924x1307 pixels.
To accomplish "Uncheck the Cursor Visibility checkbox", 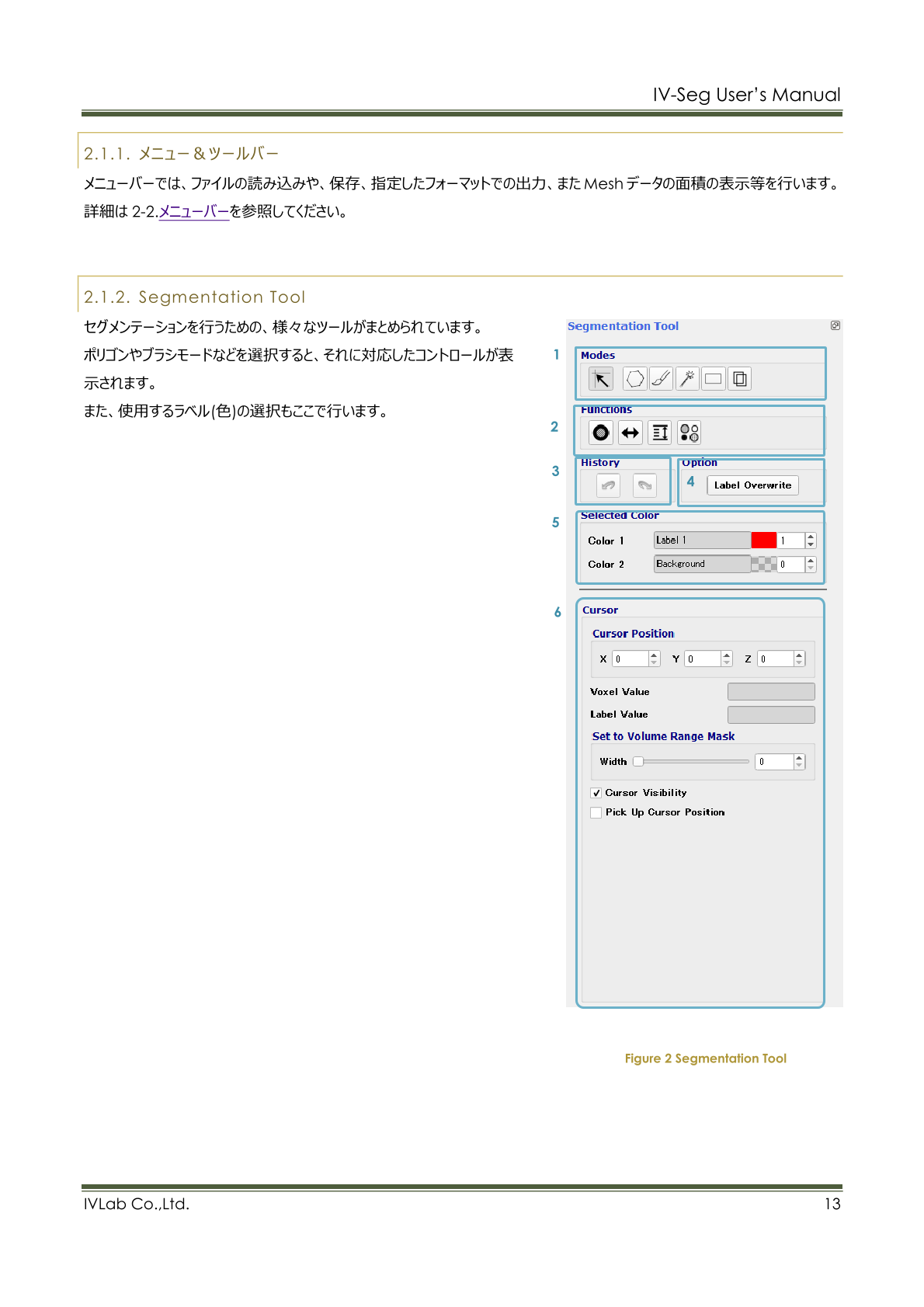I will tap(596, 793).
